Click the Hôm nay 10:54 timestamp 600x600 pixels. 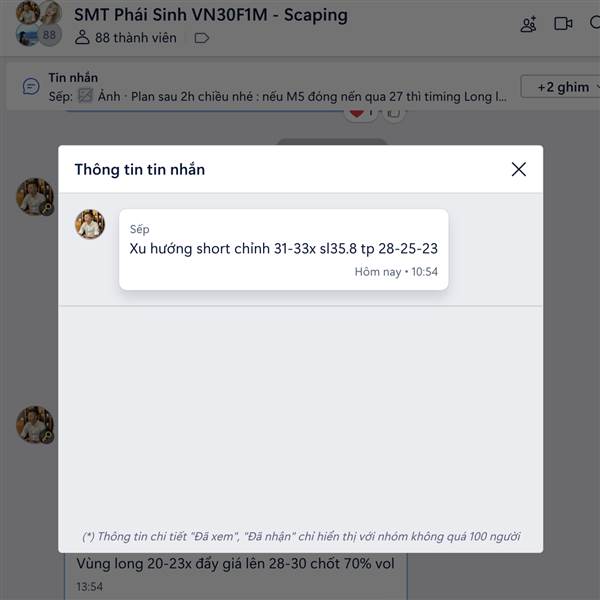pos(396,272)
